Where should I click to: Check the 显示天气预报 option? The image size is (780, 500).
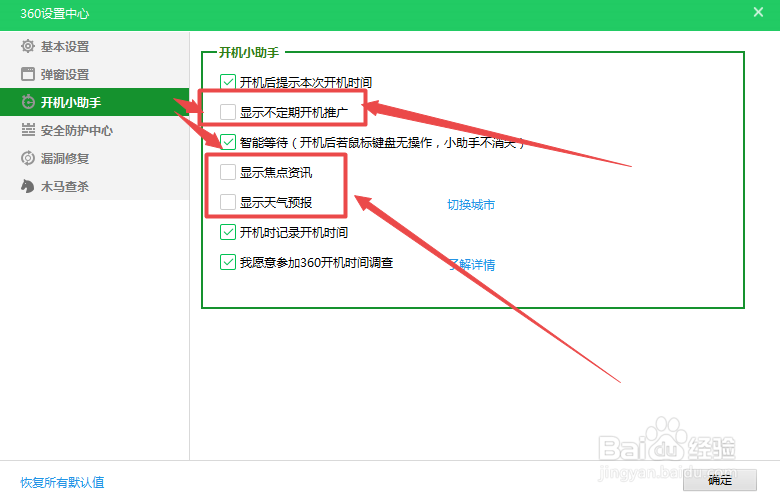tap(228, 202)
